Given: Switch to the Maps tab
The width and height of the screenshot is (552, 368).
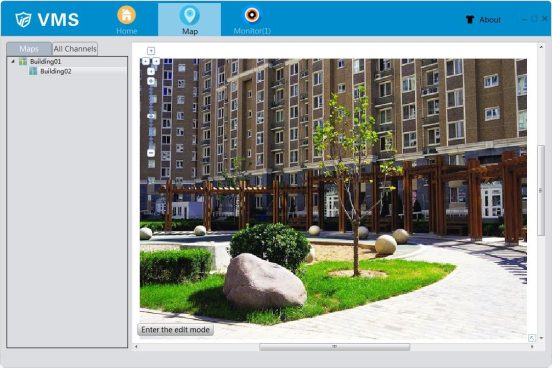Looking at the screenshot, I should [x=29, y=49].
